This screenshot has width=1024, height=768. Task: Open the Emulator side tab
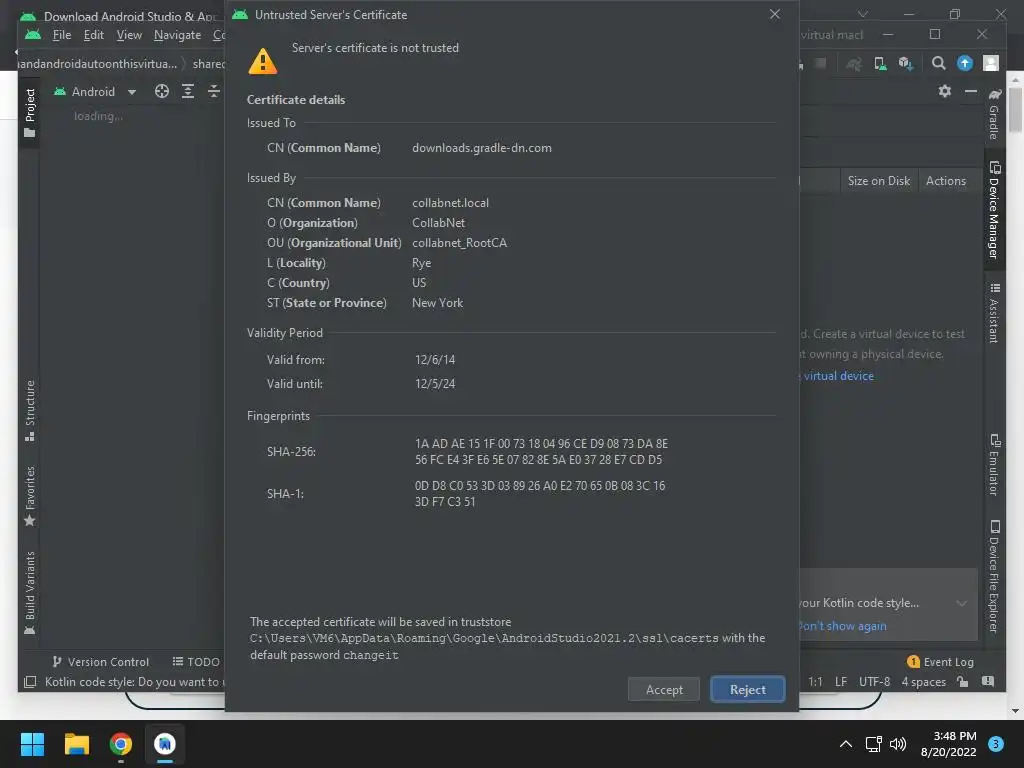pos(994,465)
